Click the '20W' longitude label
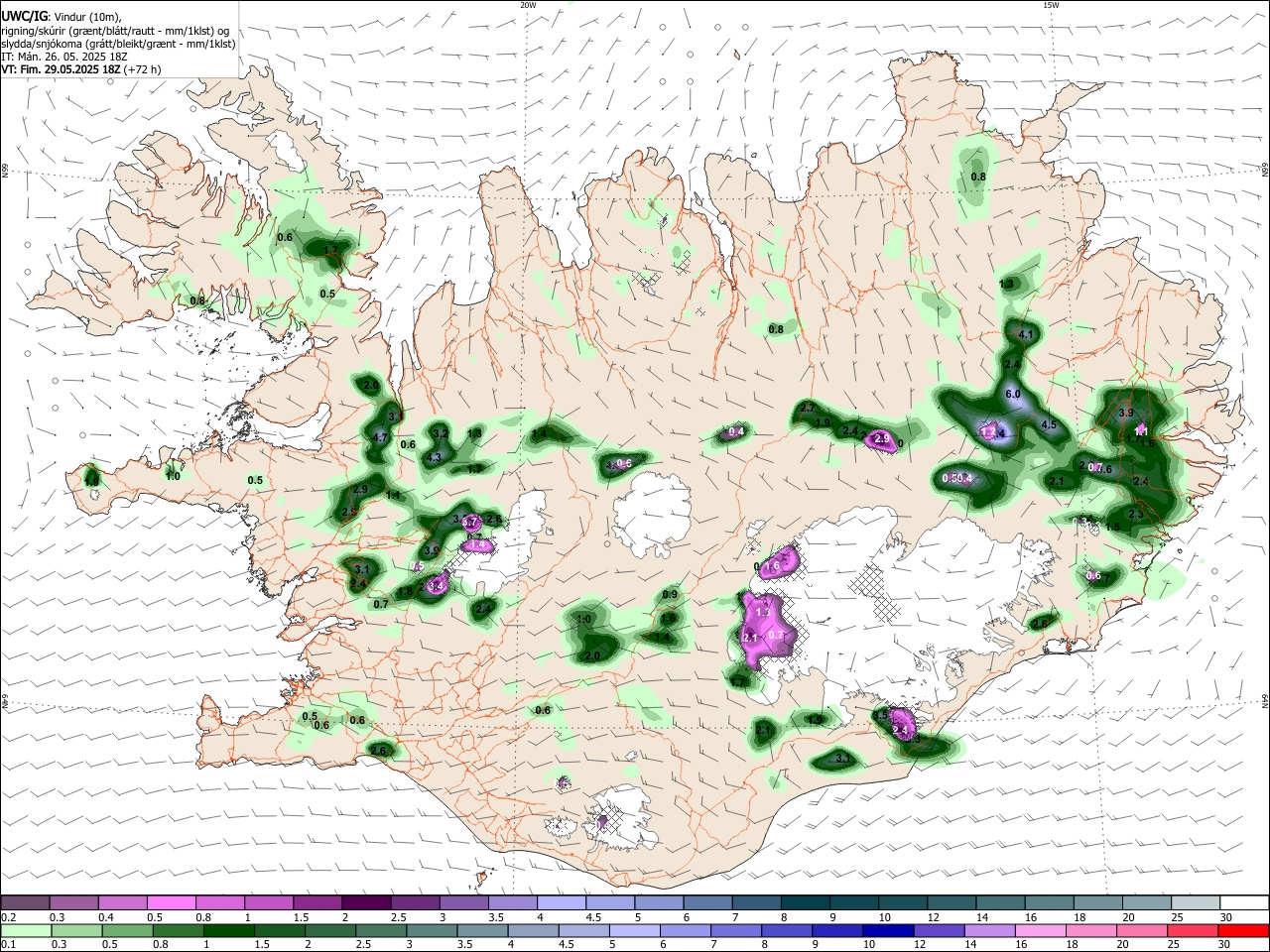The image size is (1270, 952). click(528, 5)
